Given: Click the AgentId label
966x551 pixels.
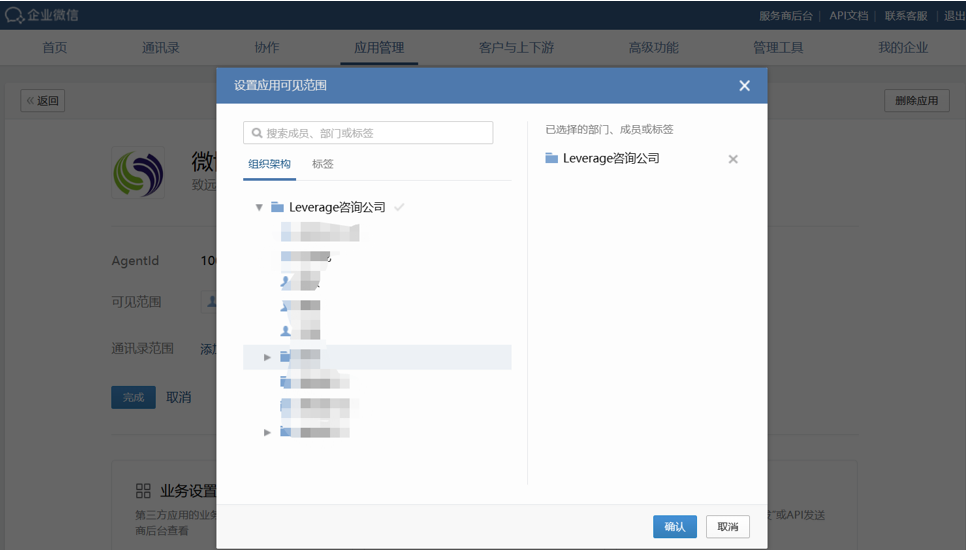Looking at the screenshot, I should [135, 261].
